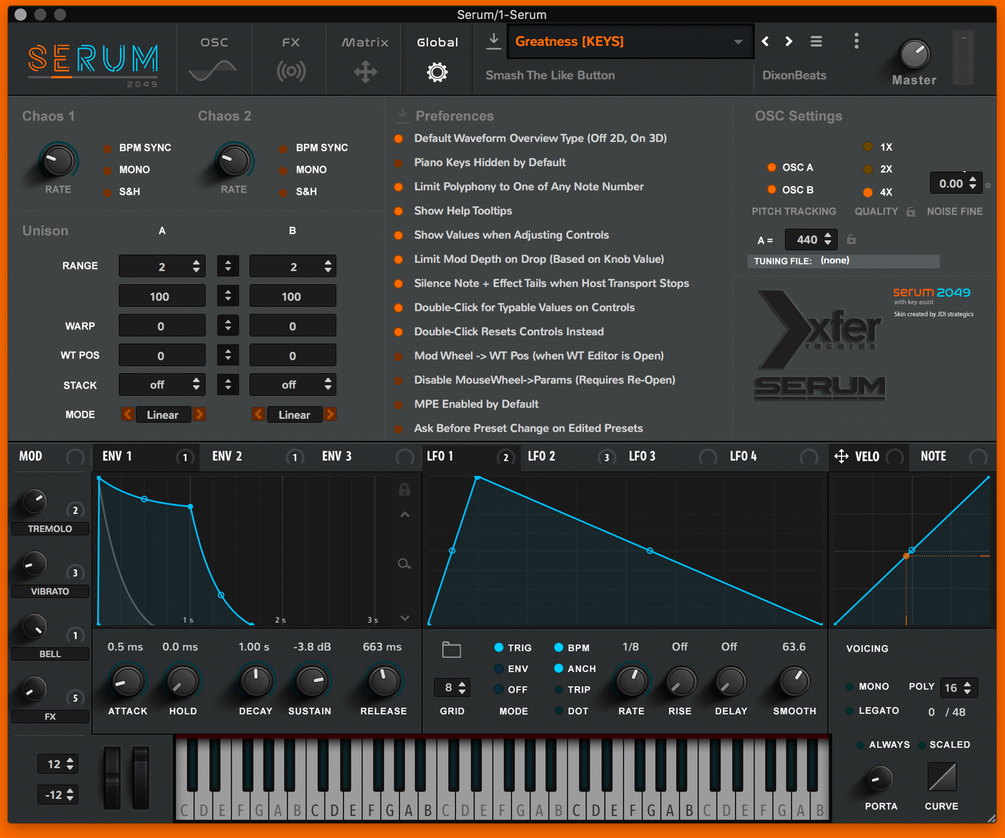This screenshot has width=1005, height=838.
Task: Select next Unison B mode arrow
Action: coord(330,414)
